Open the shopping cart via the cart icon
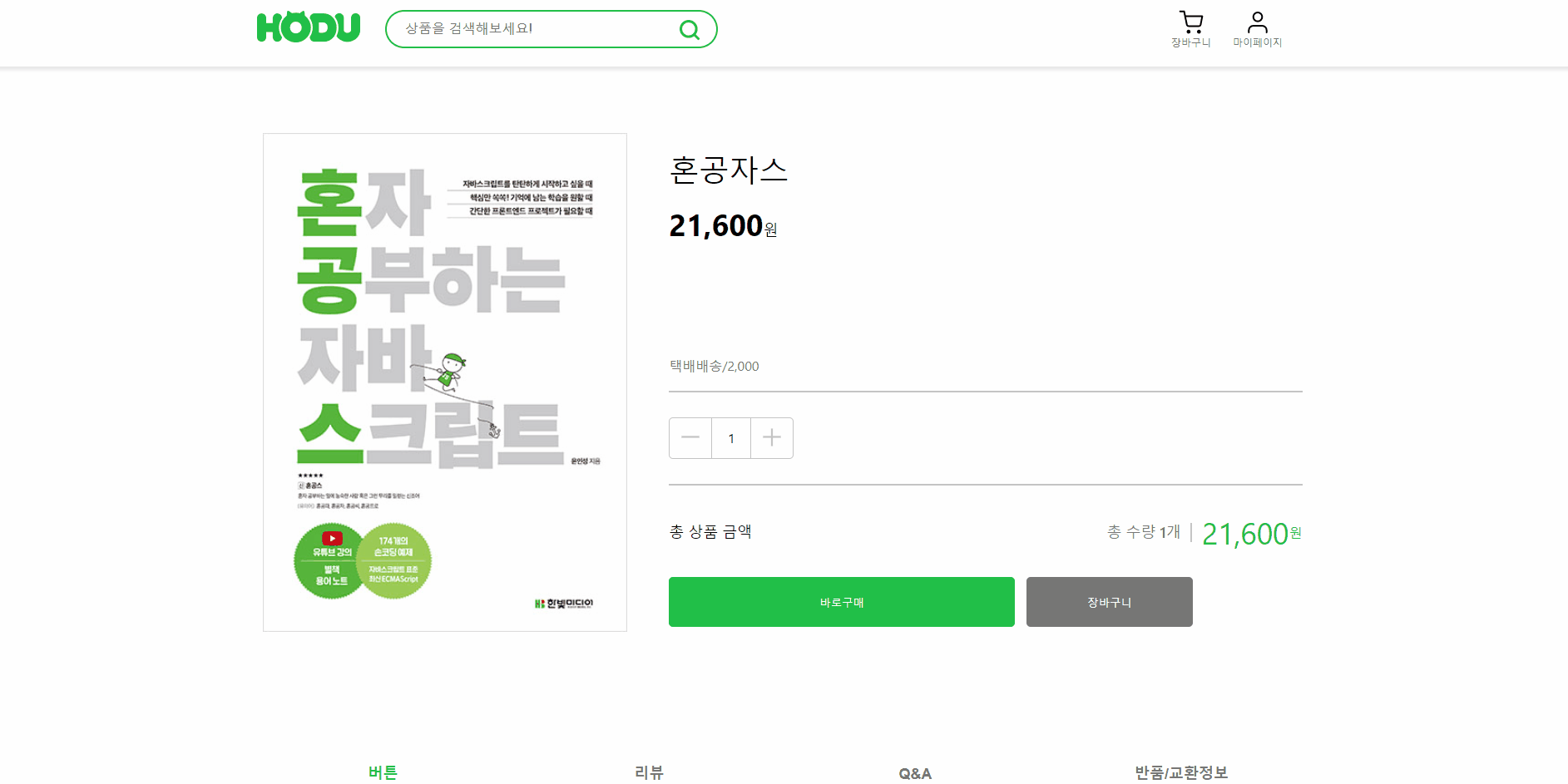The image size is (1568, 784). [1191, 21]
